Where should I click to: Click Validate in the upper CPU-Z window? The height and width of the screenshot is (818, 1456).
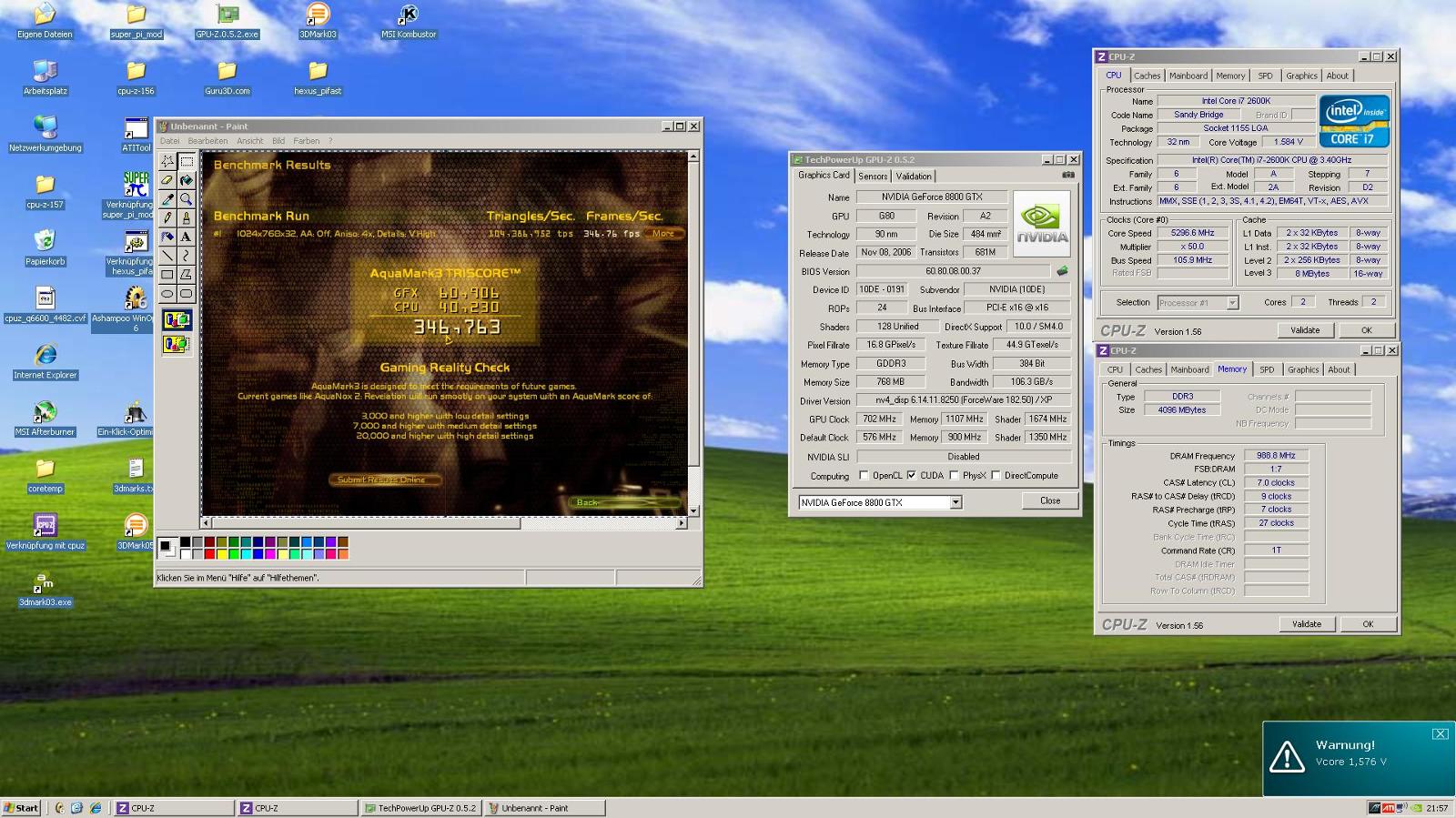pyautogui.click(x=1305, y=330)
